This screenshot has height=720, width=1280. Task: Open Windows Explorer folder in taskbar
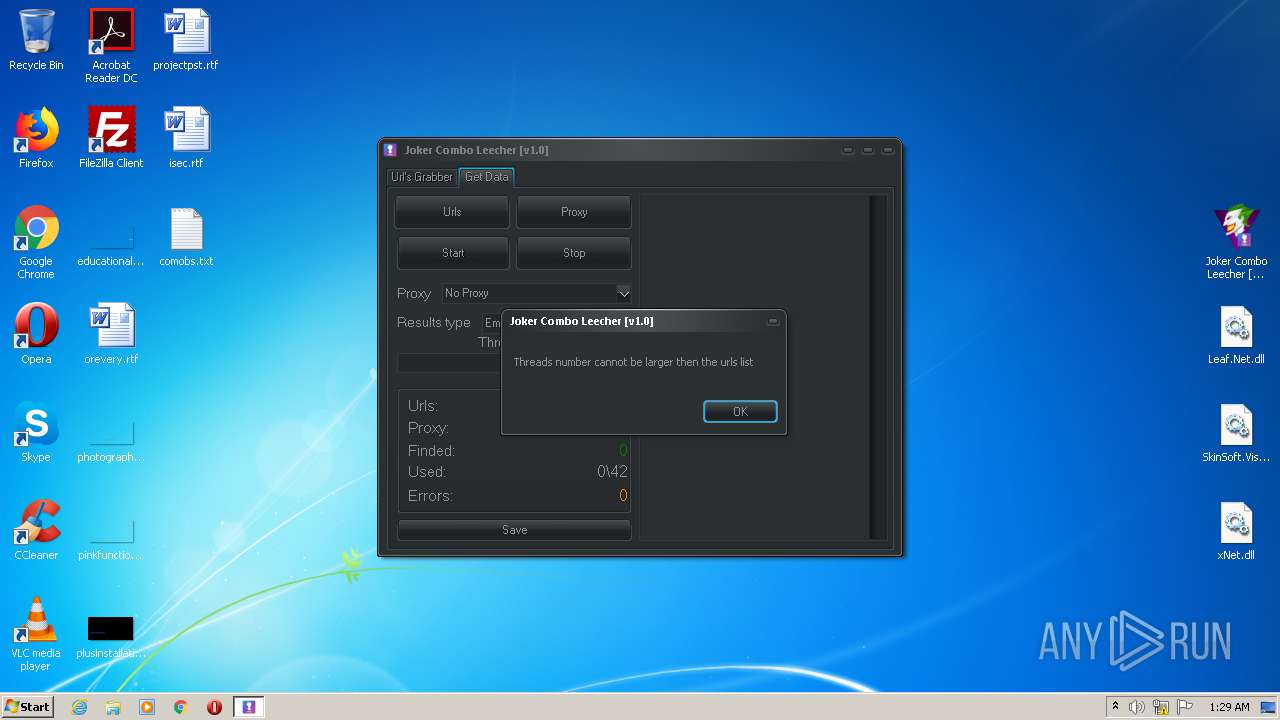tap(113, 707)
